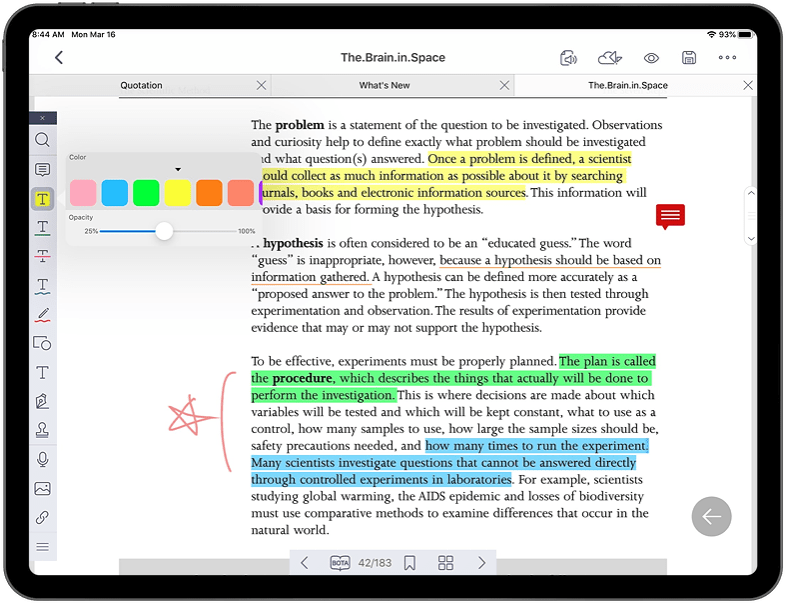
Task: Select the shapes tool
Action: tap(43, 343)
